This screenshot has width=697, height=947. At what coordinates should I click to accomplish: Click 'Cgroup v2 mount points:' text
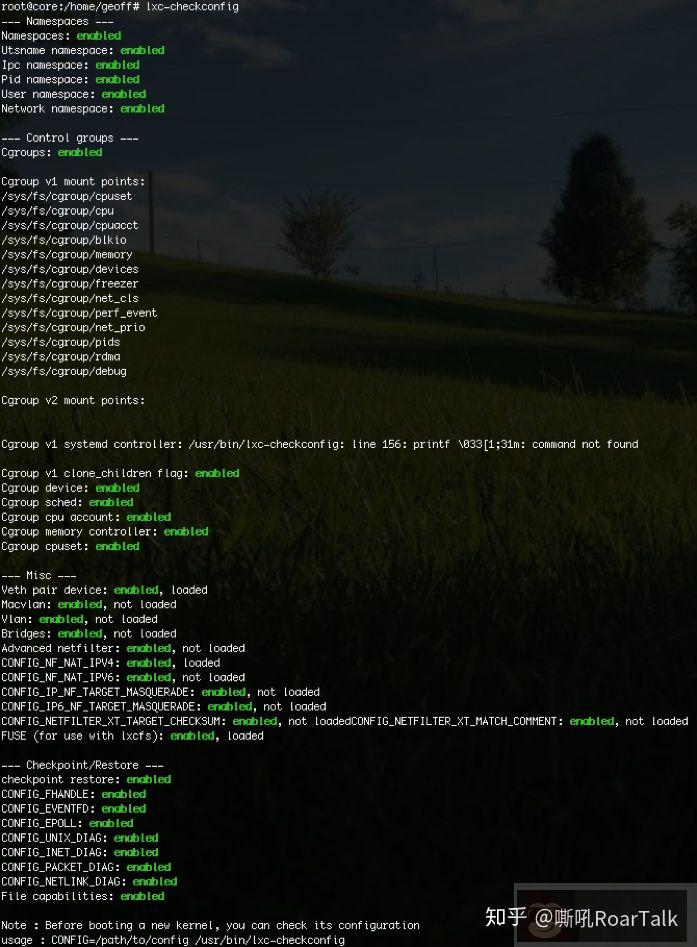73,400
